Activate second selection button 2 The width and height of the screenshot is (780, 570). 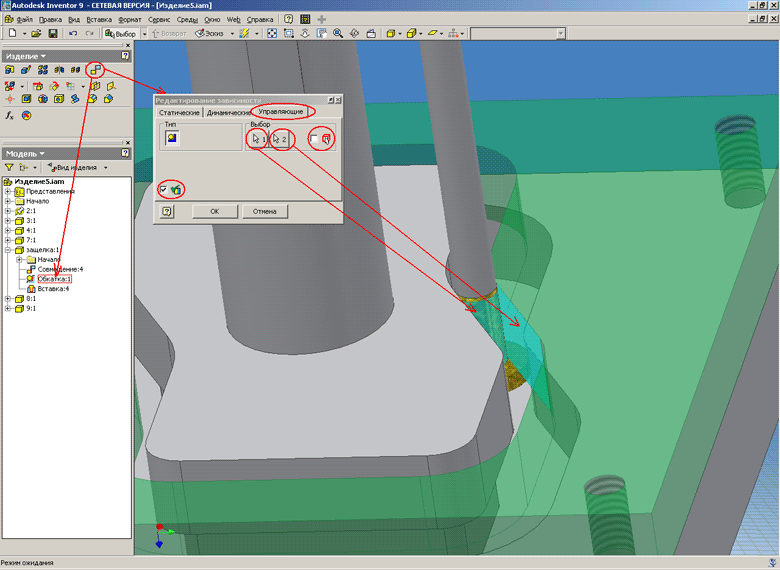pyautogui.click(x=279, y=139)
